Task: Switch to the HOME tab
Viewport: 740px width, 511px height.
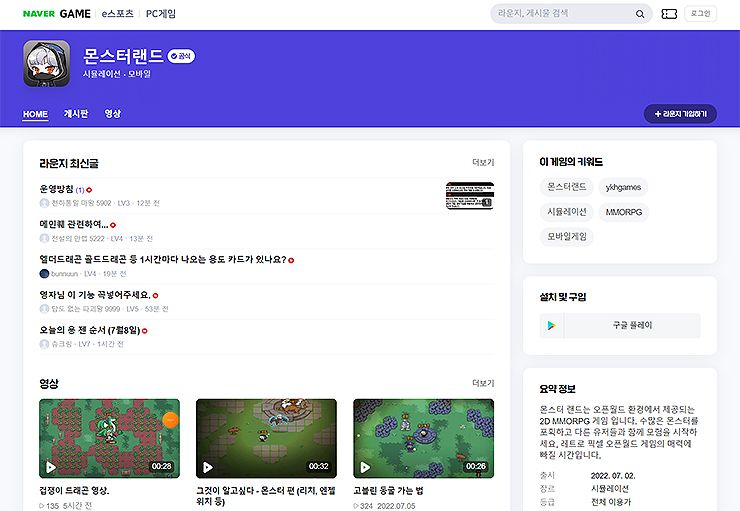Action: (x=35, y=114)
